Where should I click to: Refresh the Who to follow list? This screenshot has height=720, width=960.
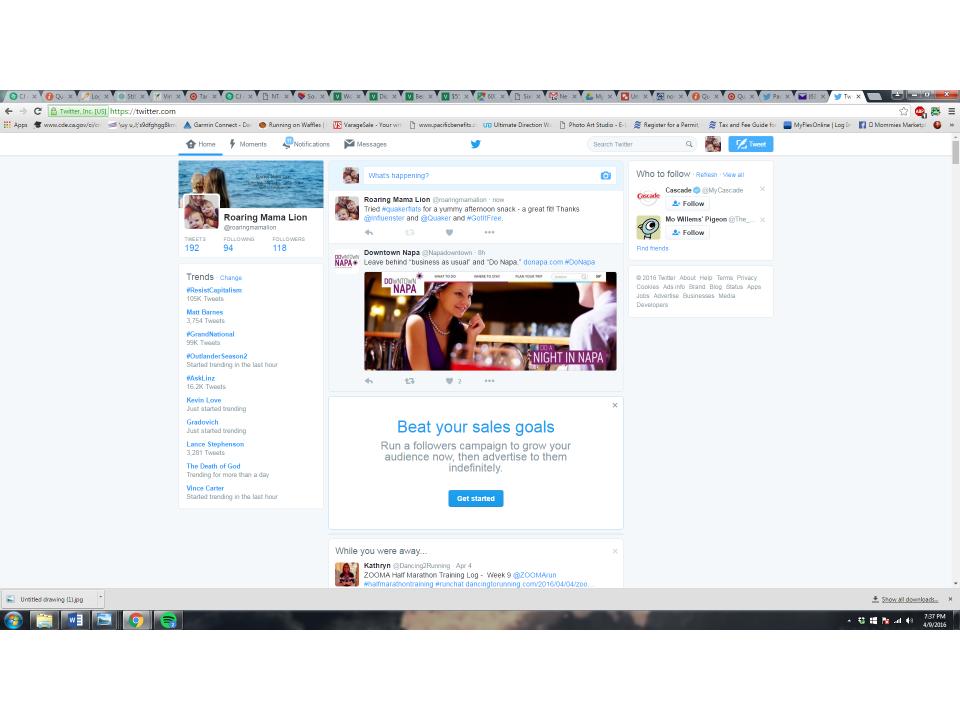(x=706, y=175)
